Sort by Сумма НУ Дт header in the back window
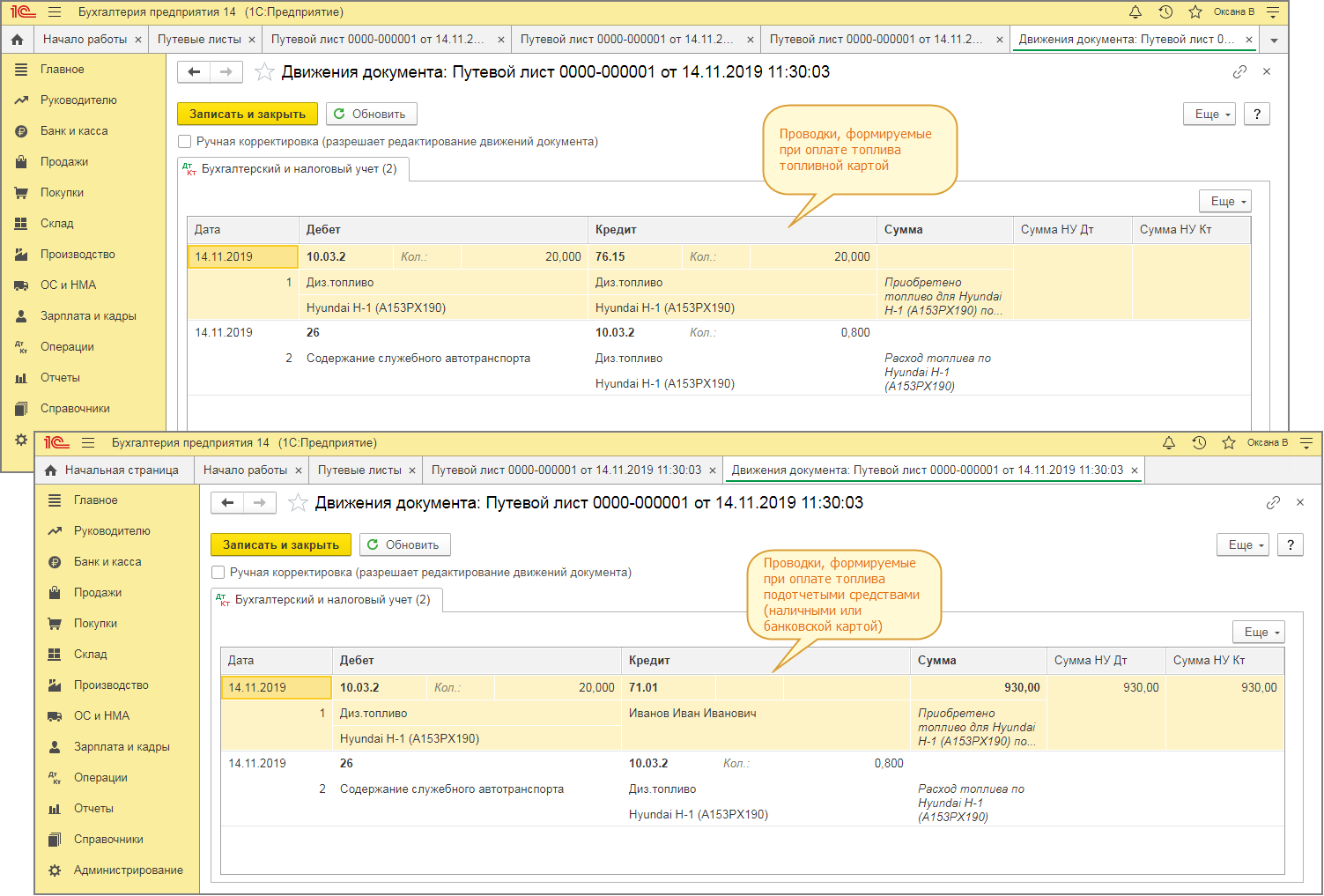Viewport: 1324px width, 896px height. tap(1072, 229)
